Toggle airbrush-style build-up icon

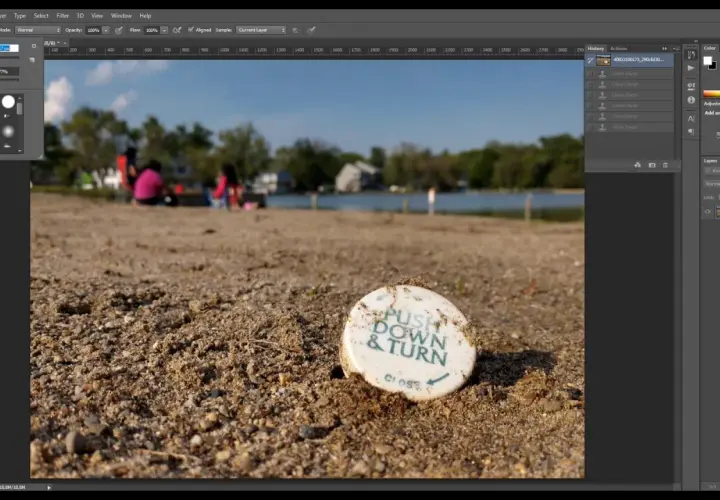[x=177, y=30]
